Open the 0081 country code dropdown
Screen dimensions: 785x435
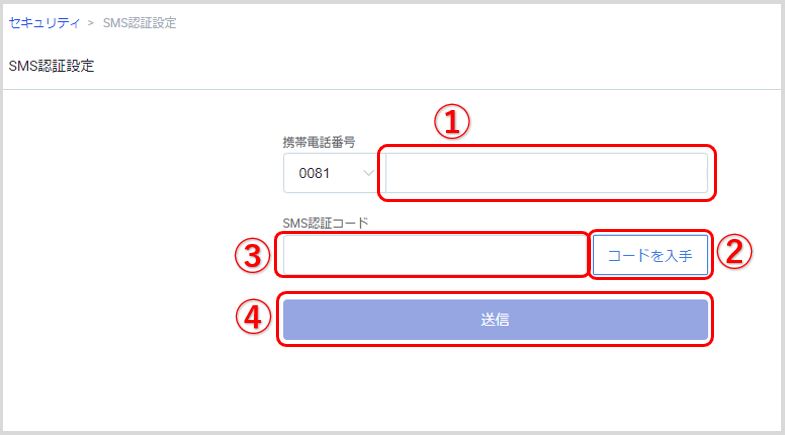pyautogui.click(x=330, y=173)
